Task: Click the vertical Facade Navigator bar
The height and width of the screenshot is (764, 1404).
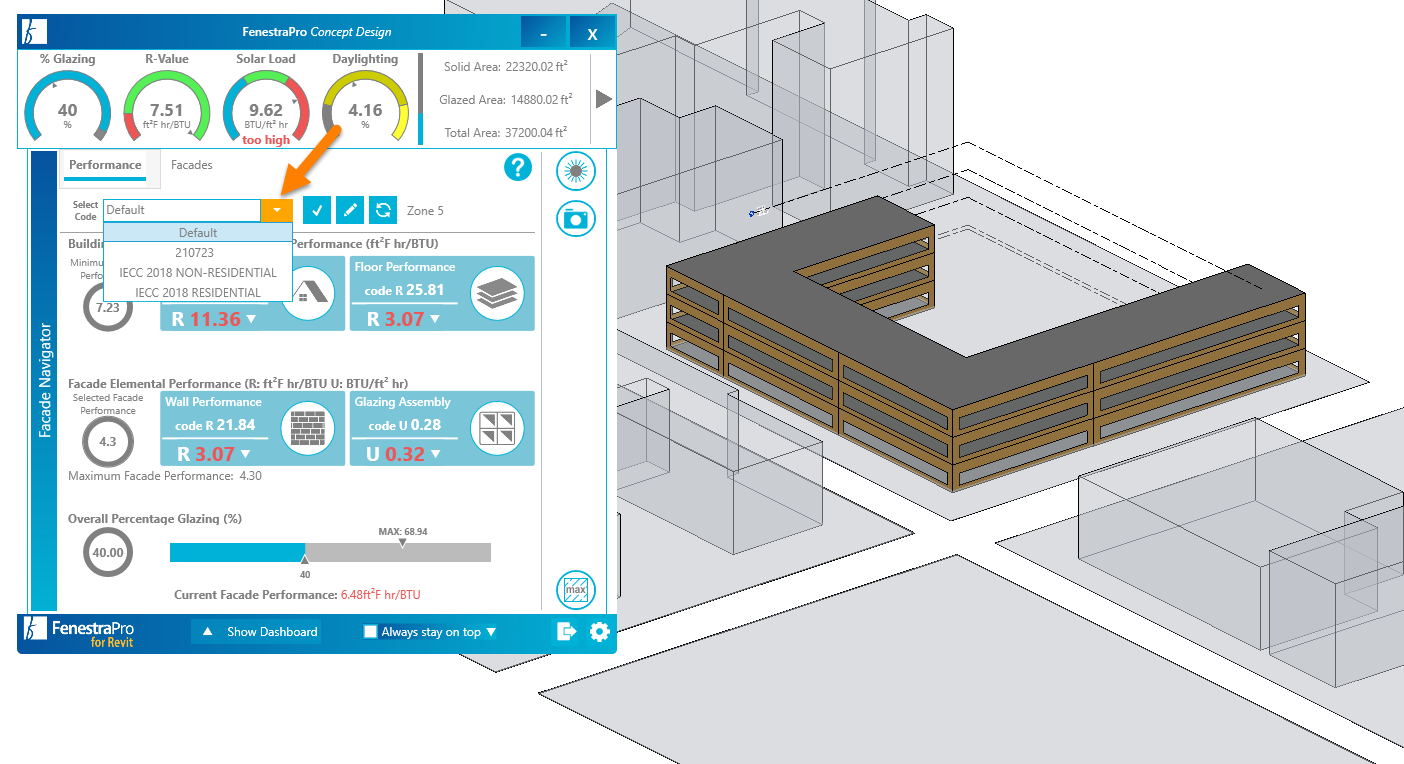Action: point(45,380)
